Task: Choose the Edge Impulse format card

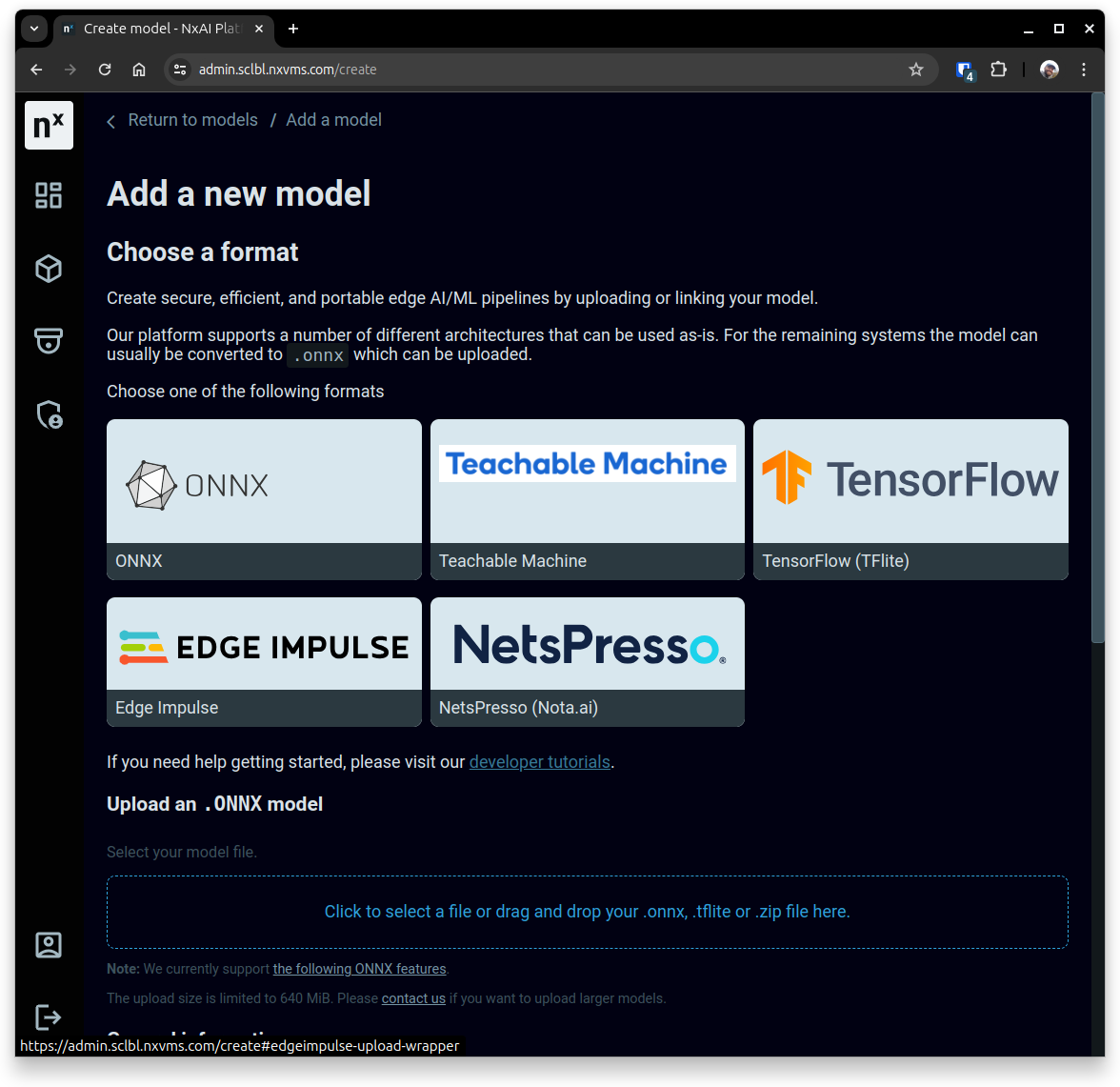Action: (265, 662)
